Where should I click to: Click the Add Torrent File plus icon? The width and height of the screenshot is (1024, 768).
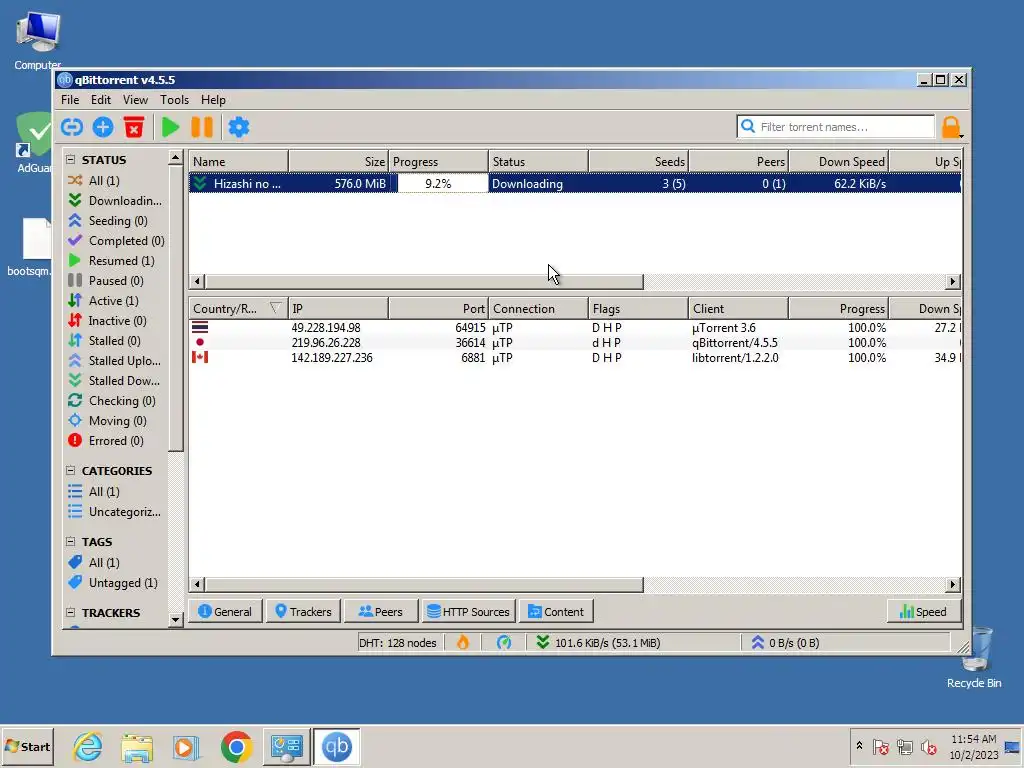tap(103, 127)
